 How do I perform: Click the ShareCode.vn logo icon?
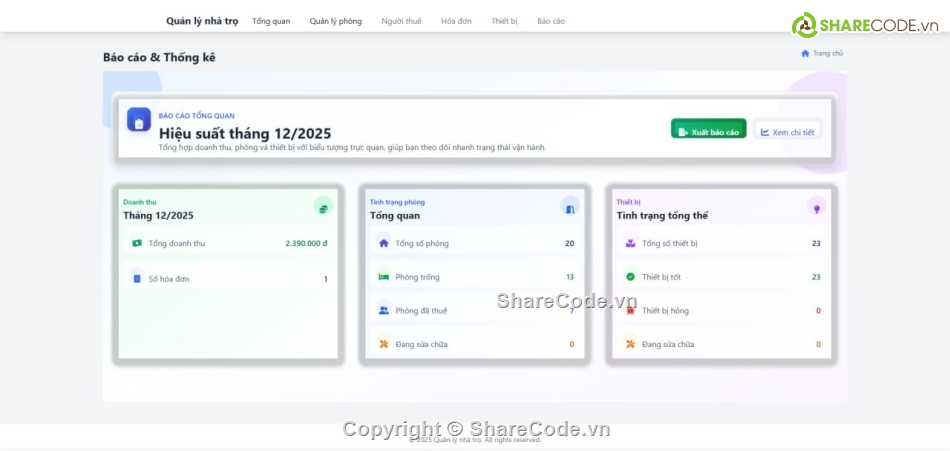click(x=805, y=25)
